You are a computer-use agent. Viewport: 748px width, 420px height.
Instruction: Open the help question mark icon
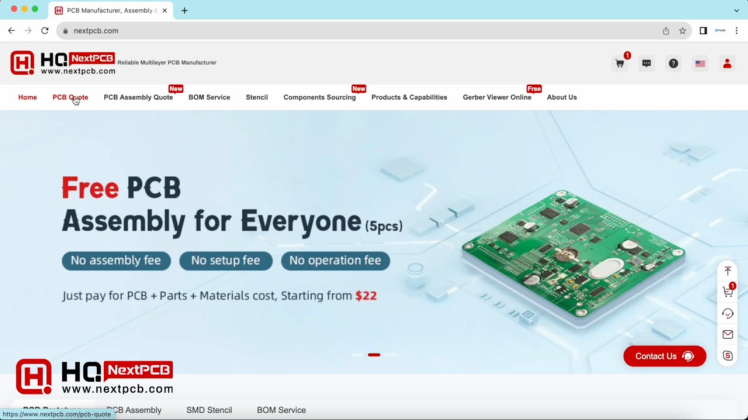pos(673,63)
